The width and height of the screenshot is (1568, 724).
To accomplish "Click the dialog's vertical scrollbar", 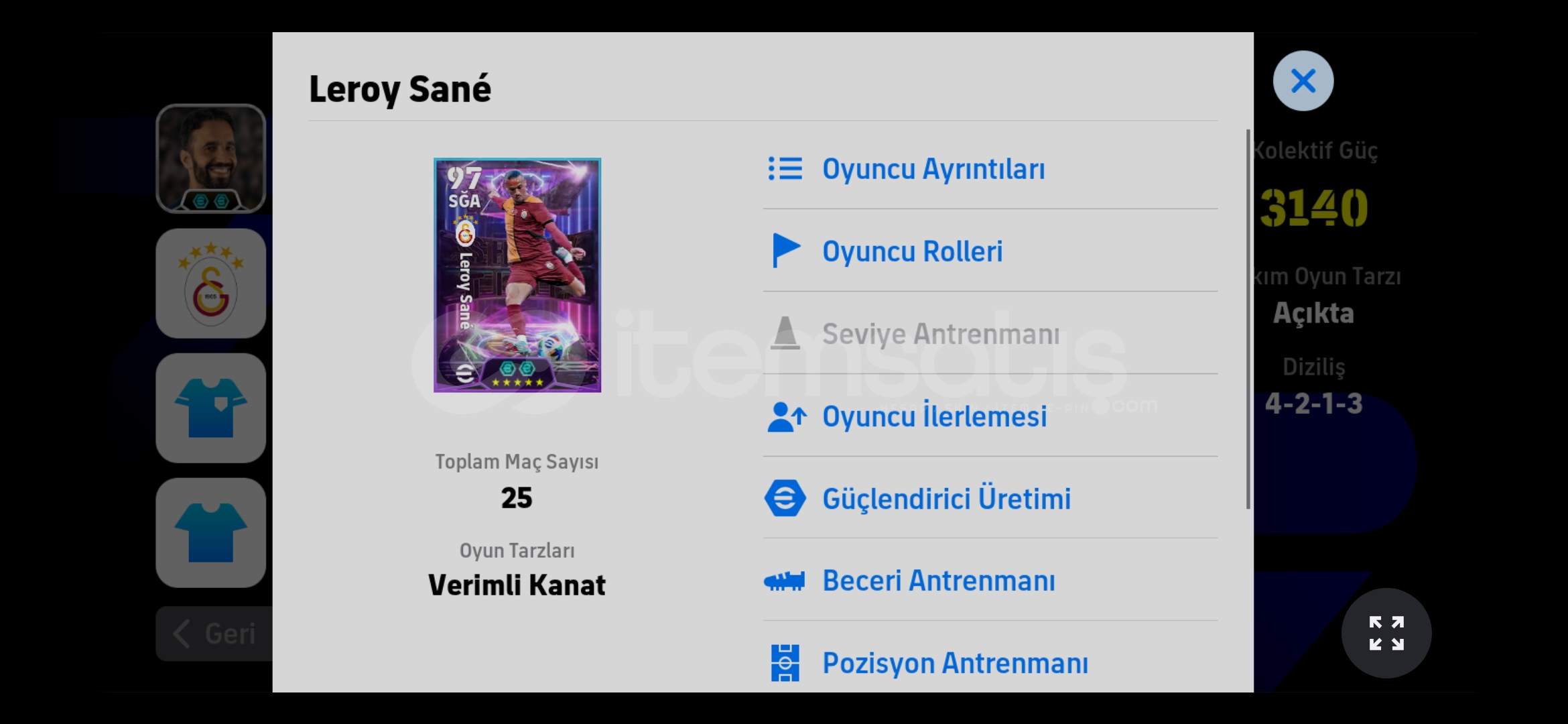I will pos(1248,319).
